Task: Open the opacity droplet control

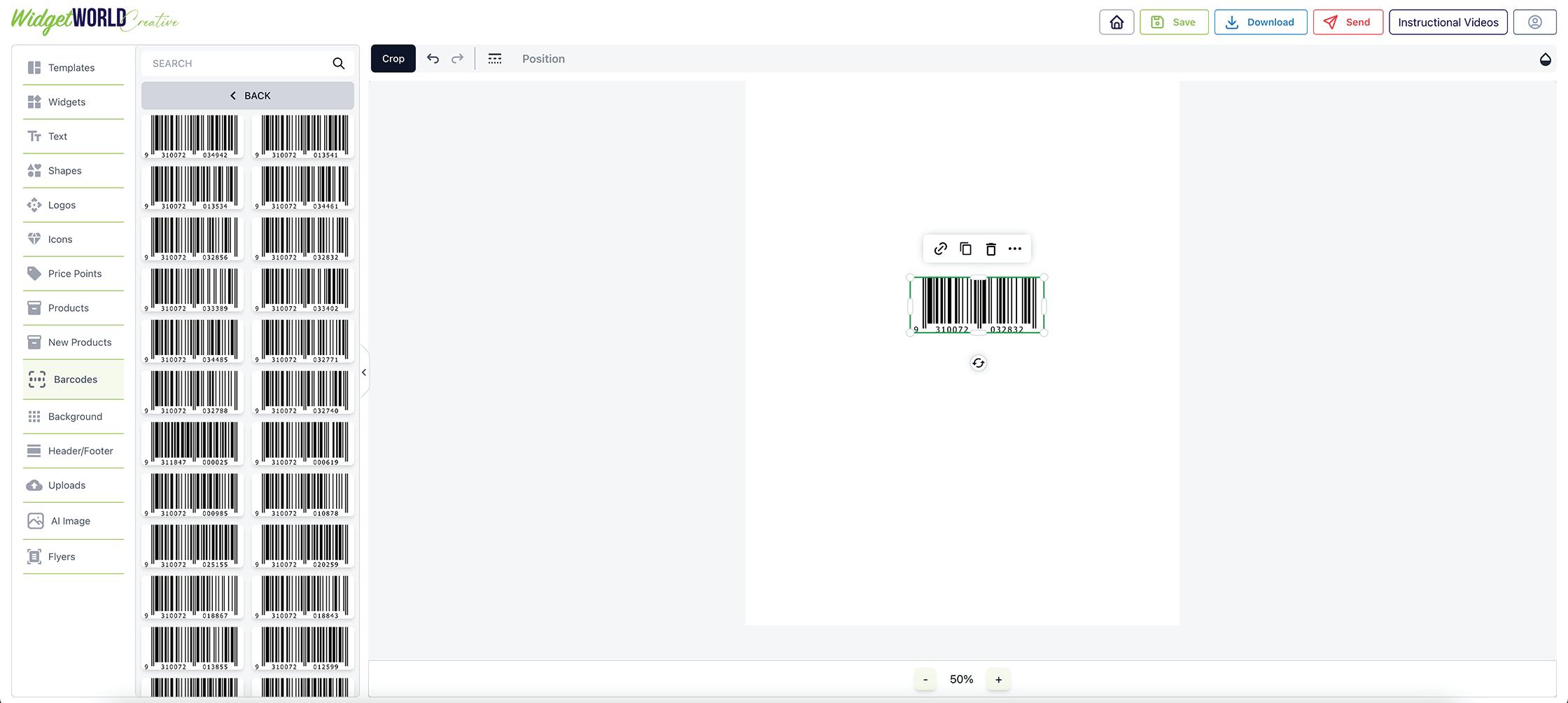Action: 1546,60
